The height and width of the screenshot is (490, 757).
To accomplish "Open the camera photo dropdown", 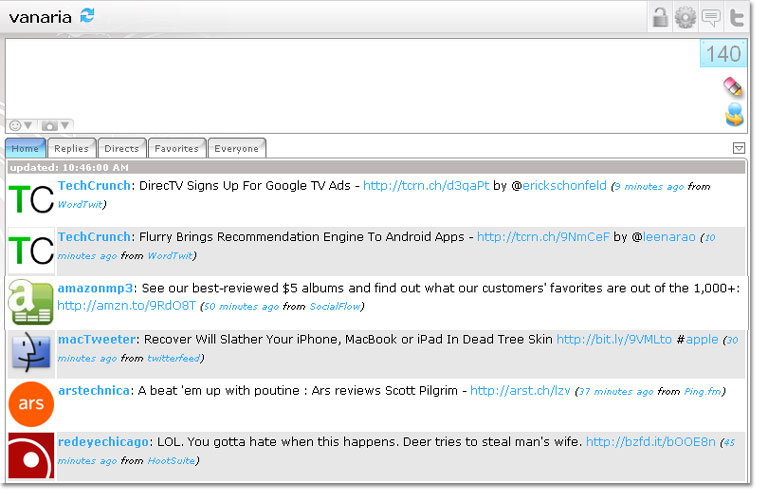I will [x=55, y=126].
